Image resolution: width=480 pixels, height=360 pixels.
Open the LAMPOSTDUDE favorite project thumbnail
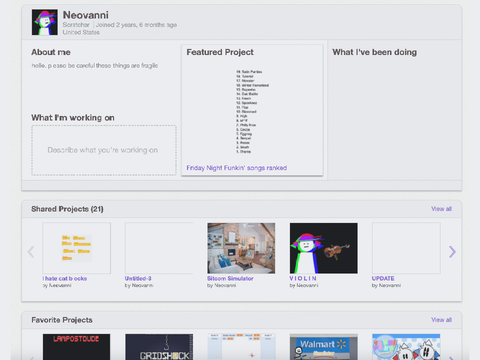[x=76, y=347]
